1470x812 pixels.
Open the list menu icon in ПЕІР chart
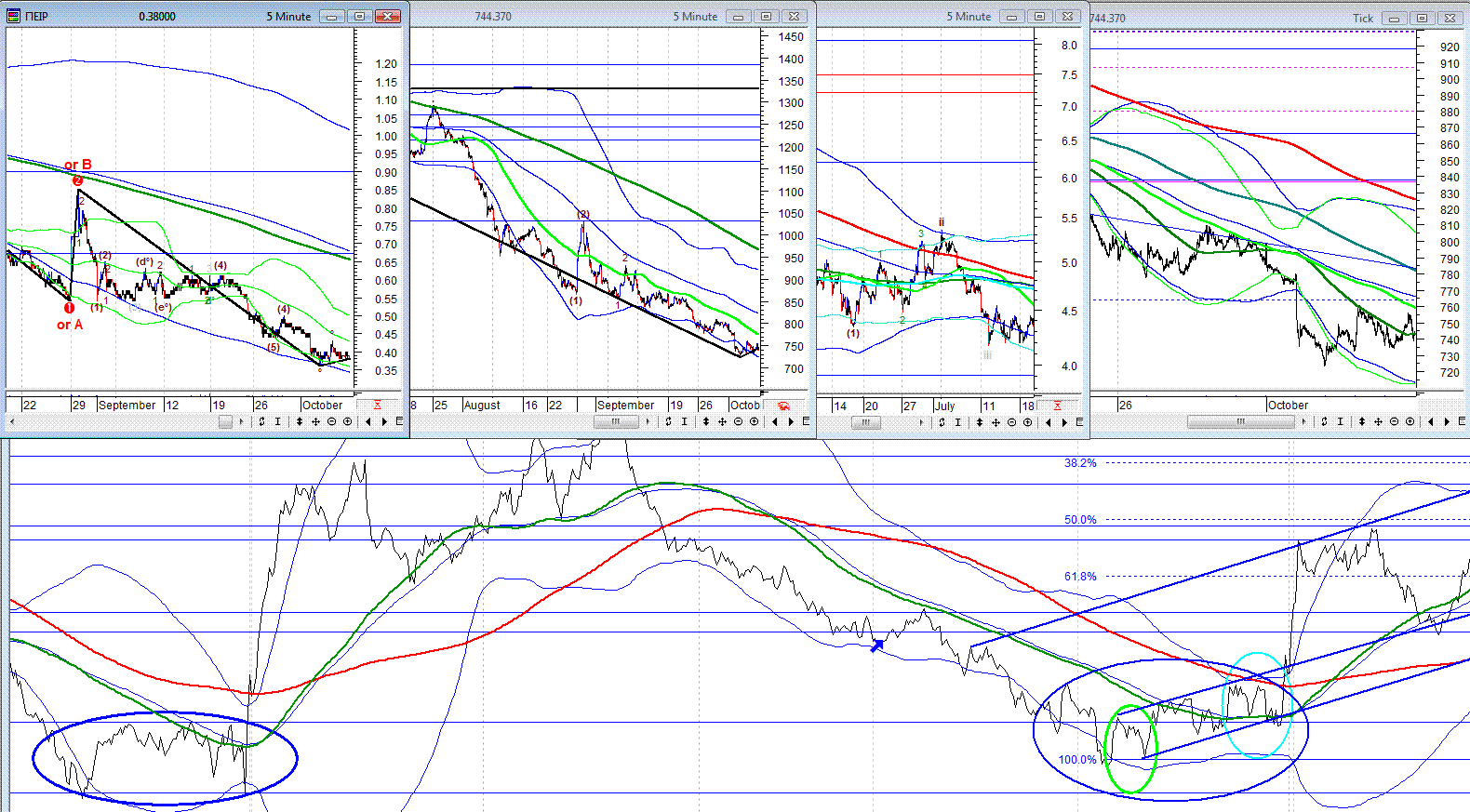pos(400,421)
